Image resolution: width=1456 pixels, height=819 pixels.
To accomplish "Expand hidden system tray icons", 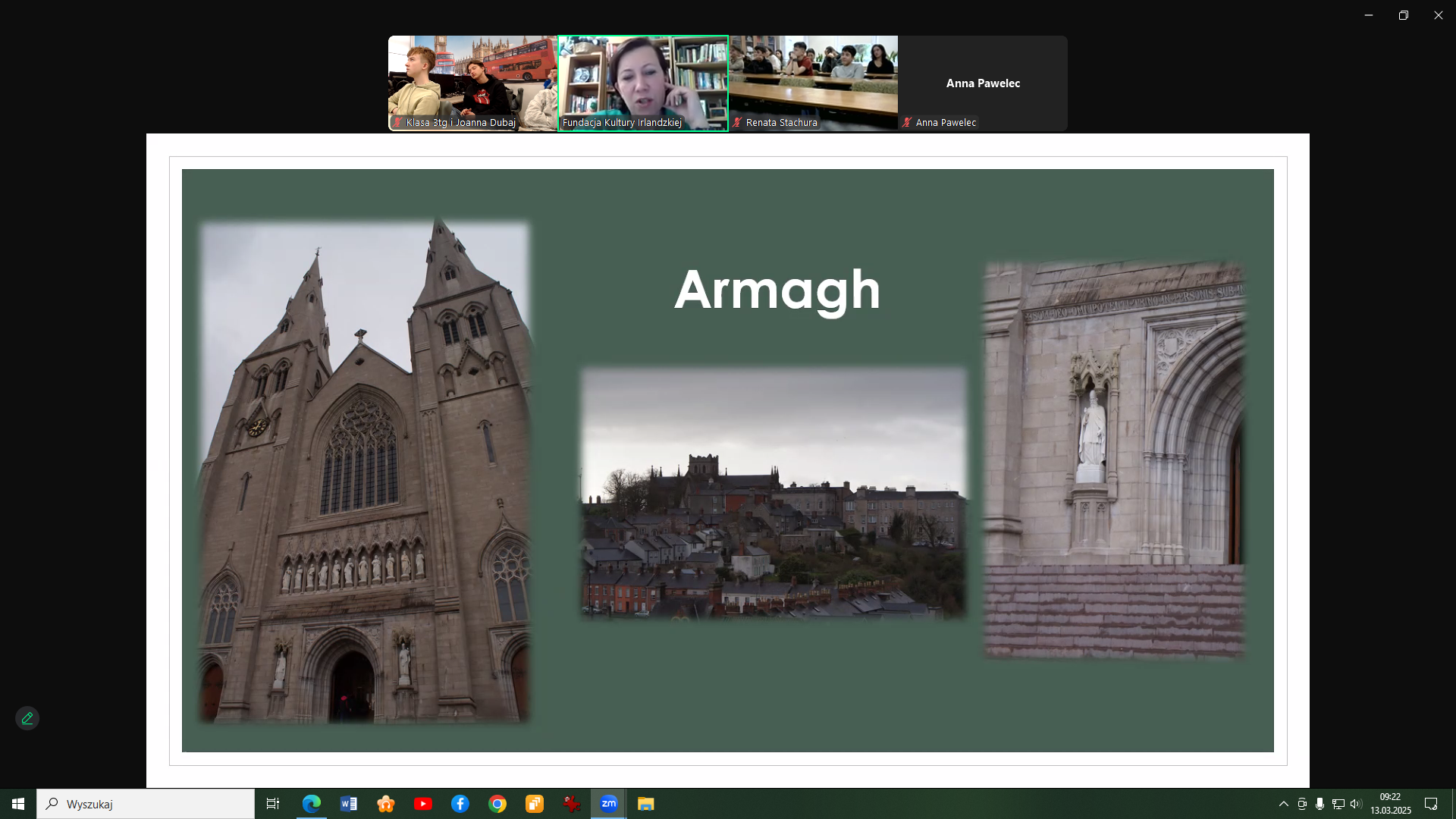I will pyautogui.click(x=1283, y=804).
